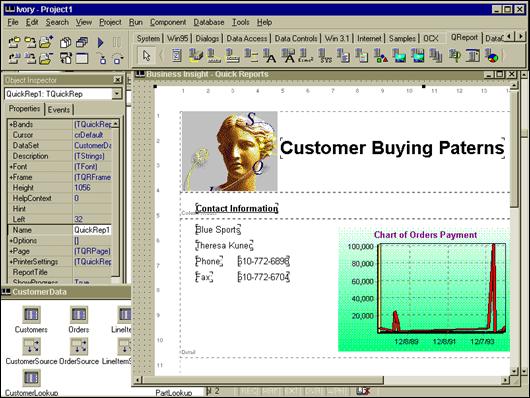Switch to the Events tab
530x398 pixels.
(x=59, y=110)
